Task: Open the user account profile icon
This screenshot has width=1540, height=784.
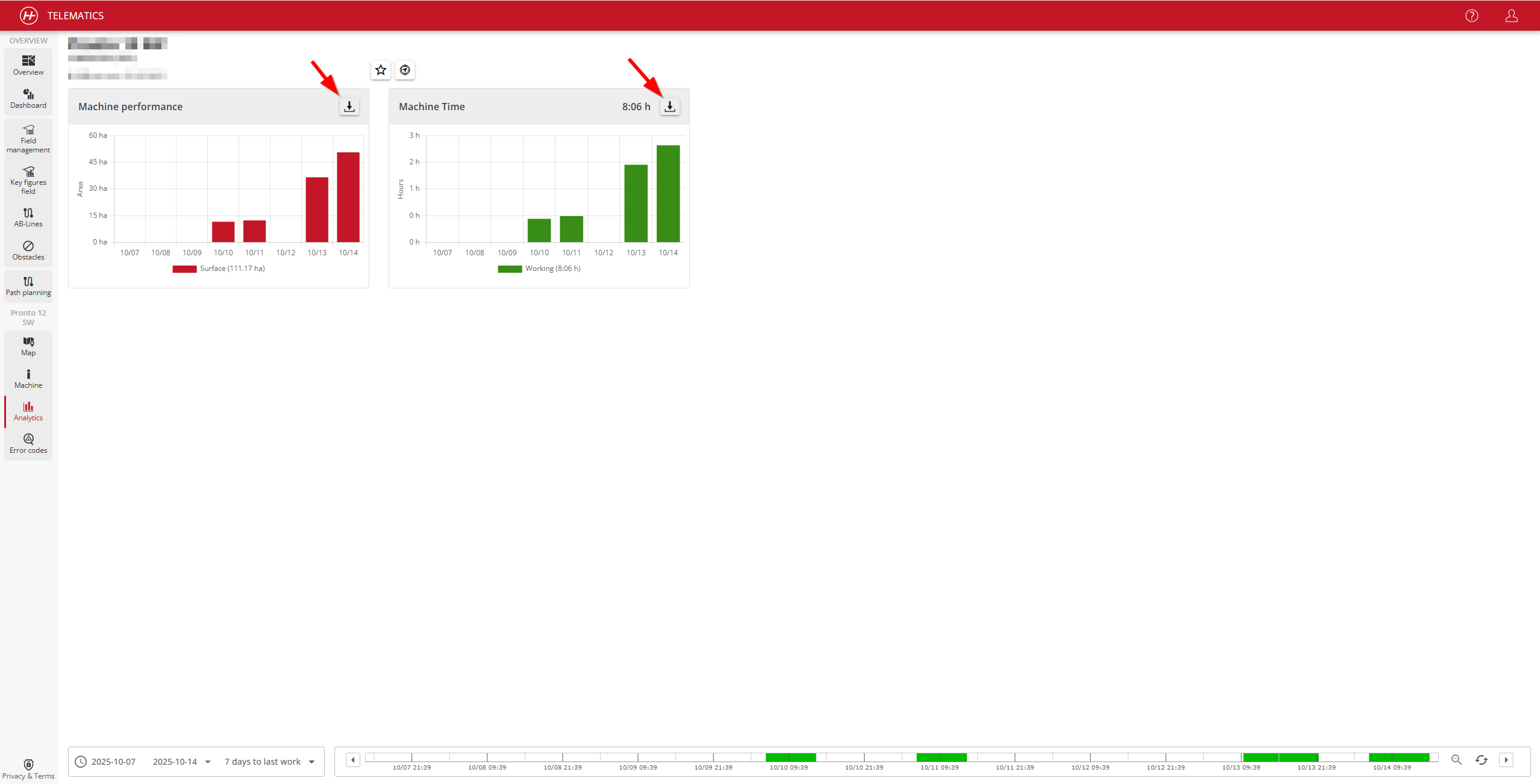Action: click(x=1511, y=16)
